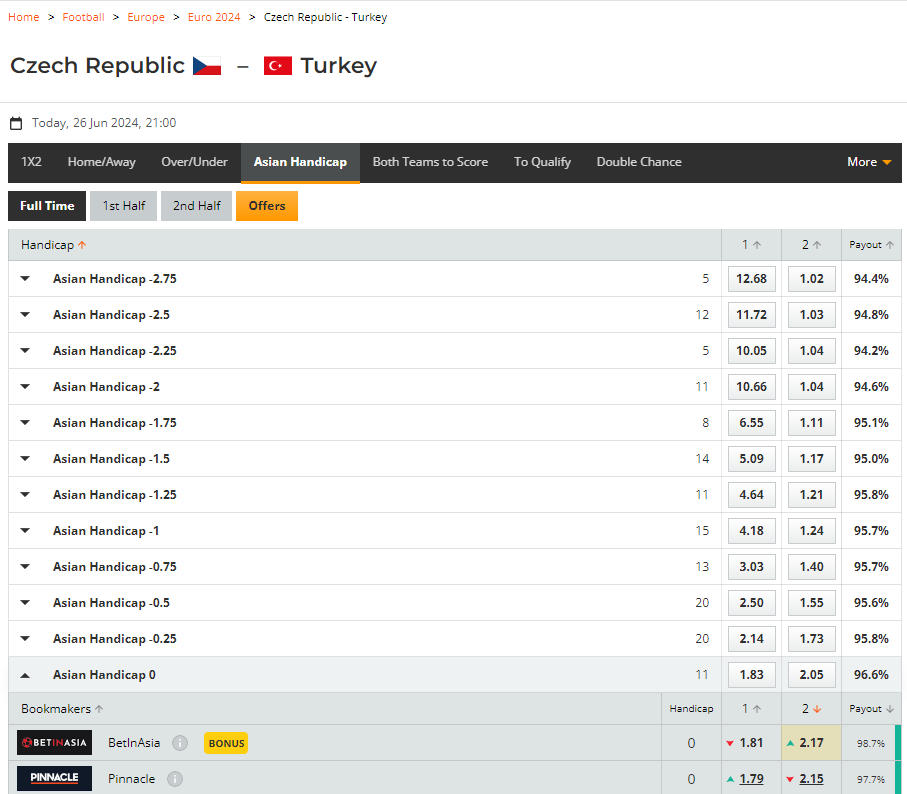Expand Asian Handicap -0.25 row
Screen dimensions: 907x794
tap(25, 638)
